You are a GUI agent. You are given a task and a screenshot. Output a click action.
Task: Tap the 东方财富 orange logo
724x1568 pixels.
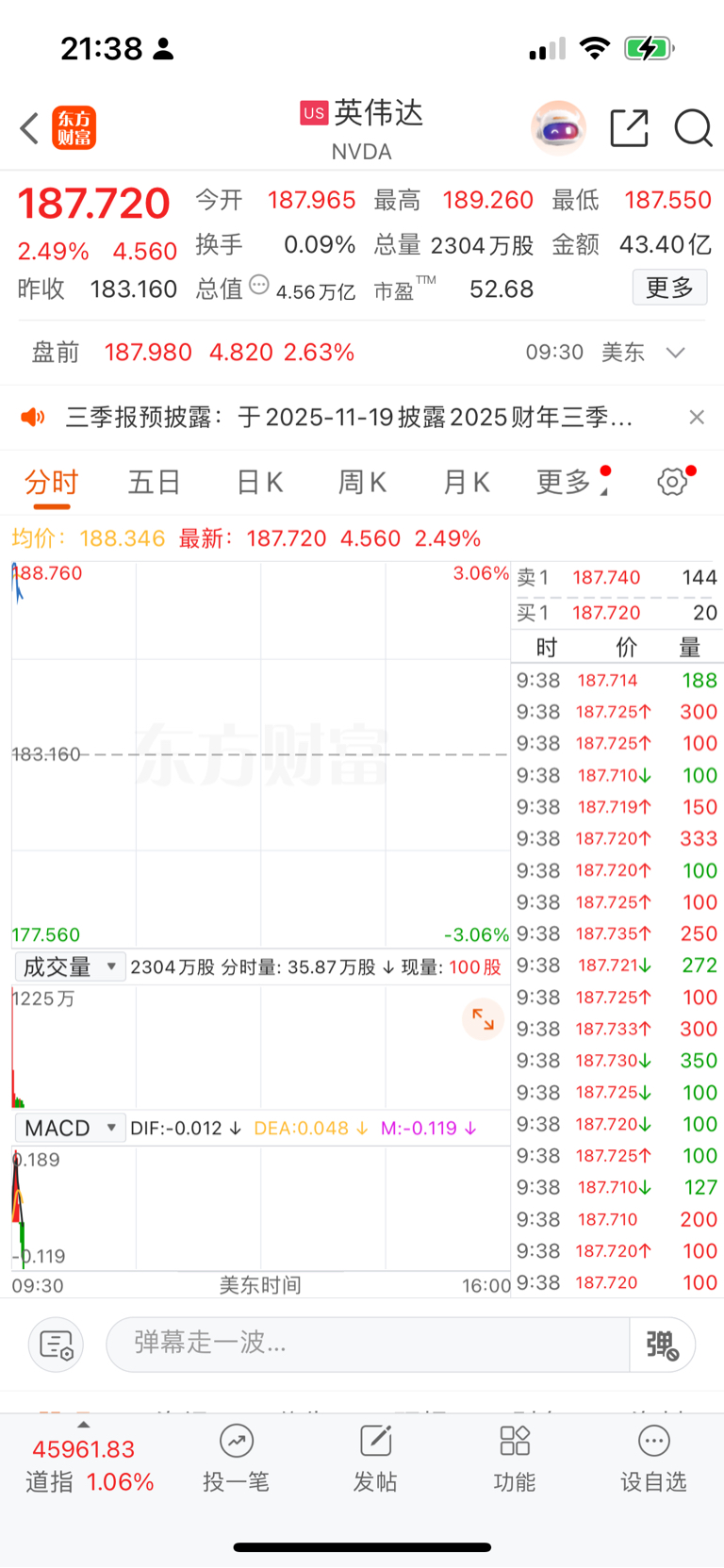click(74, 128)
